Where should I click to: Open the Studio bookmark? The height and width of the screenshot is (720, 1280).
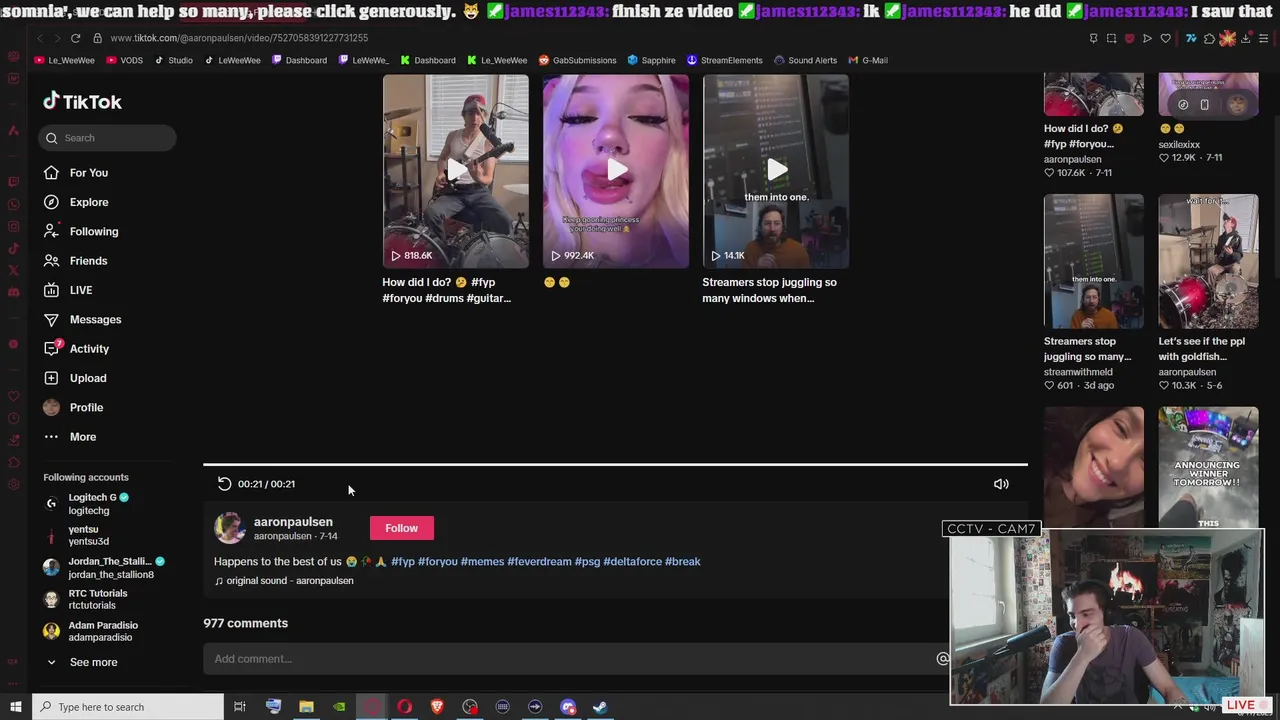pos(173,60)
